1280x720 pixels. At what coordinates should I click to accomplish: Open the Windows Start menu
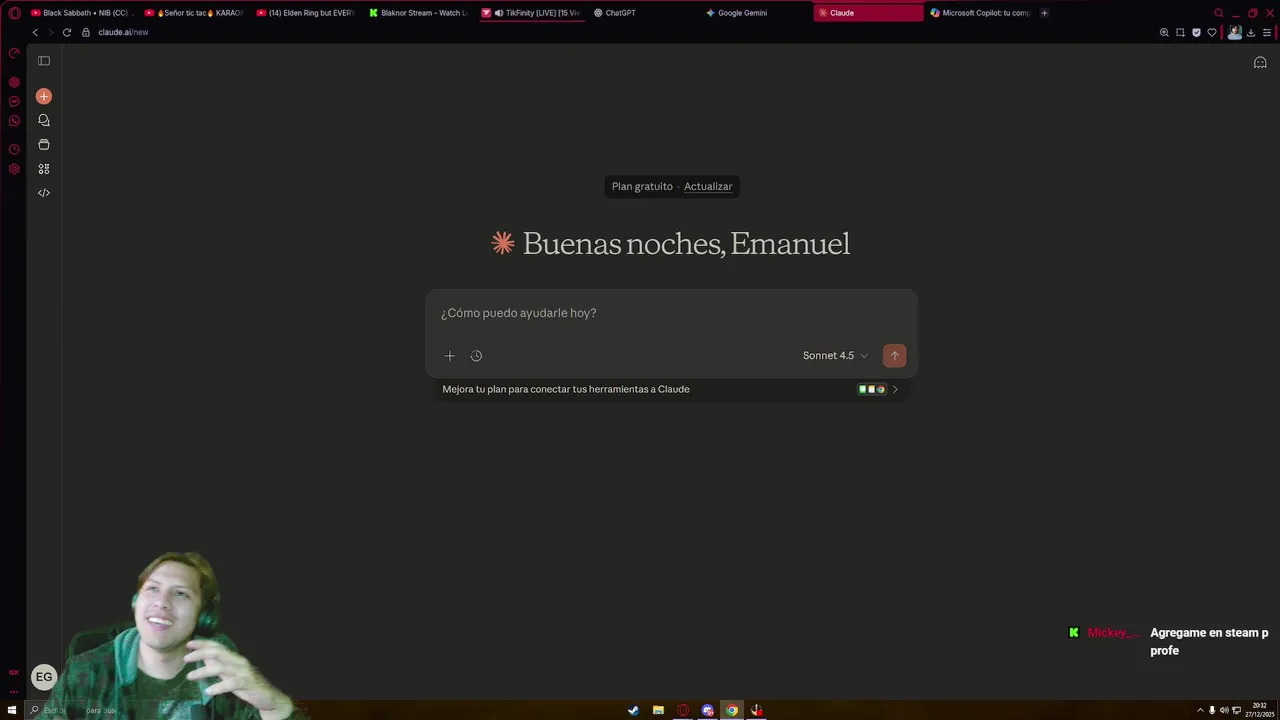tap(12, 711)
